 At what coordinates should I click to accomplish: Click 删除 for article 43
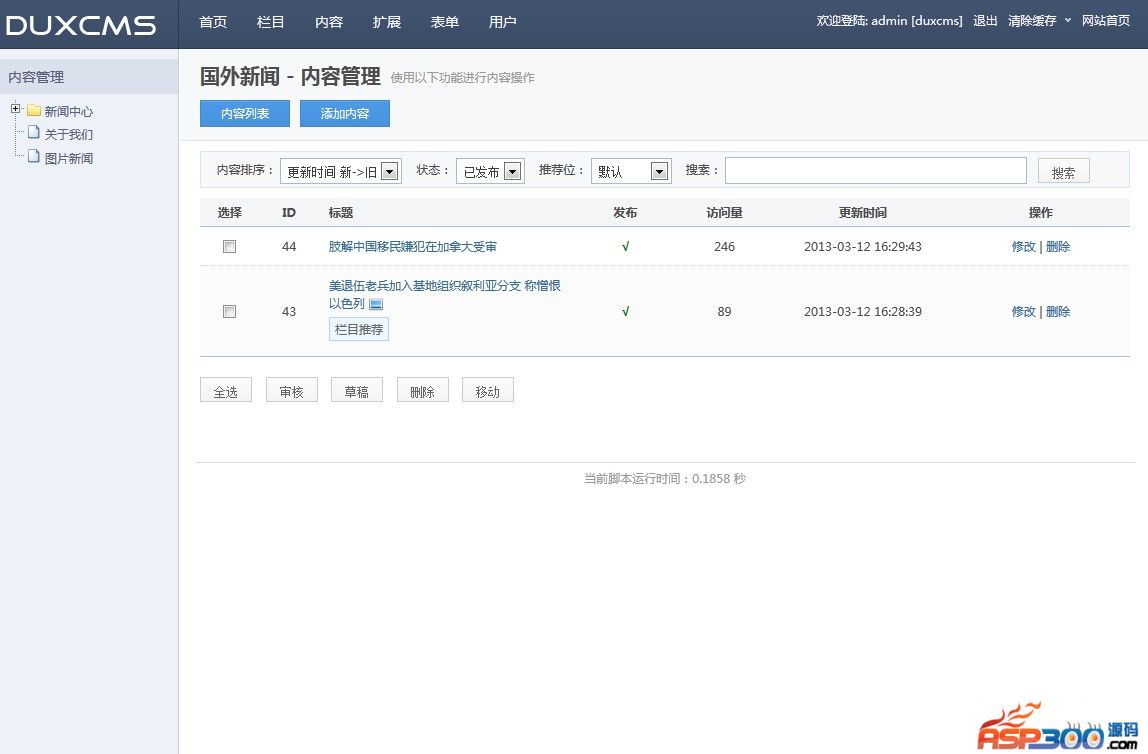click(1058, 312)
